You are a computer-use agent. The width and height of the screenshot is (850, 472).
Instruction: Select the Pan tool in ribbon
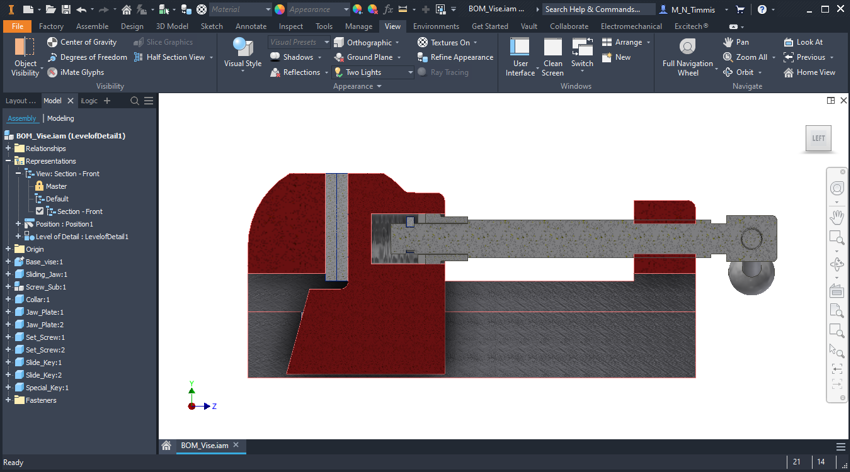pos(736,42)
